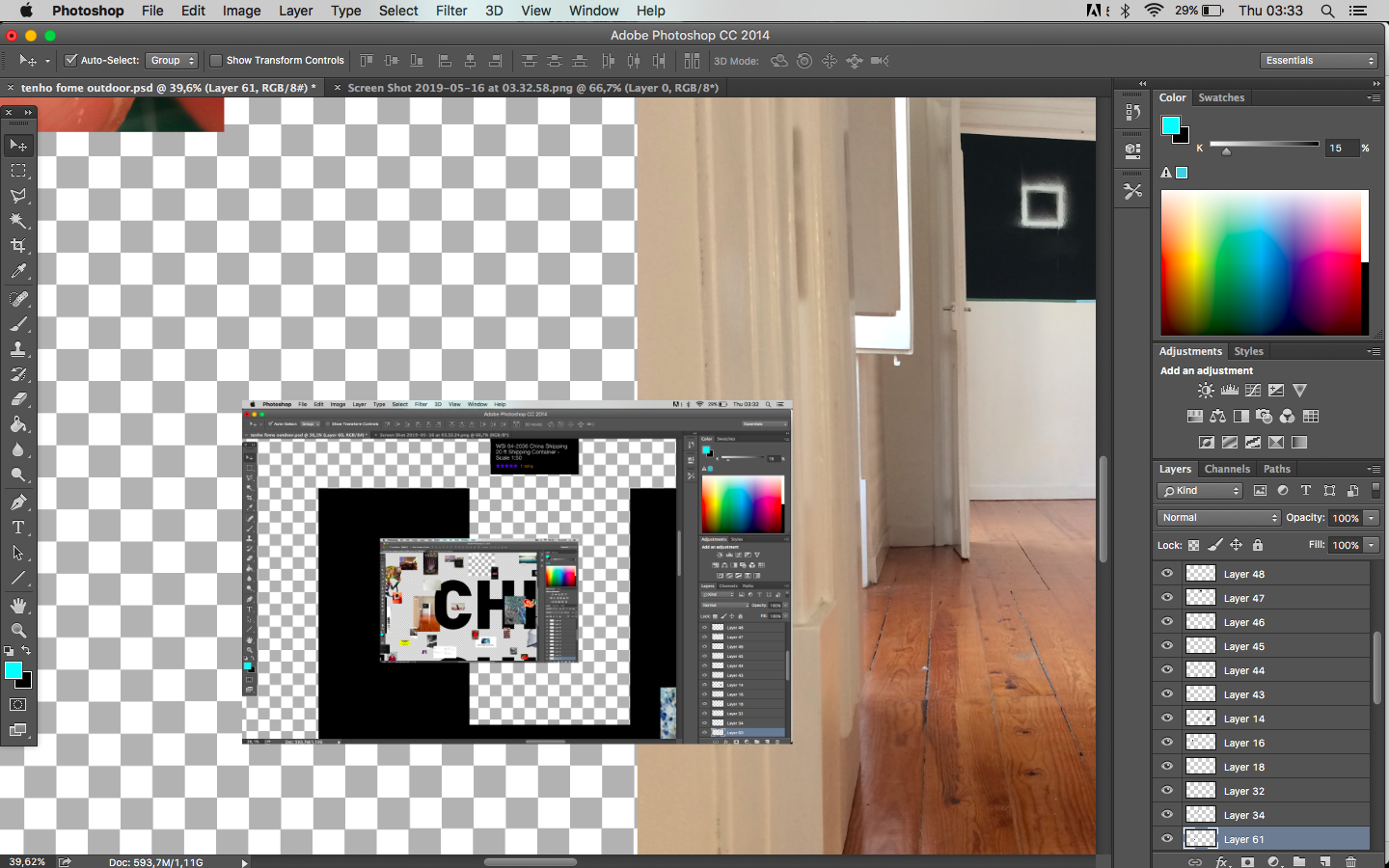Select the Horizontal Type tool
This screenshot has height=868, width=1389.
(x=18, y=528)
